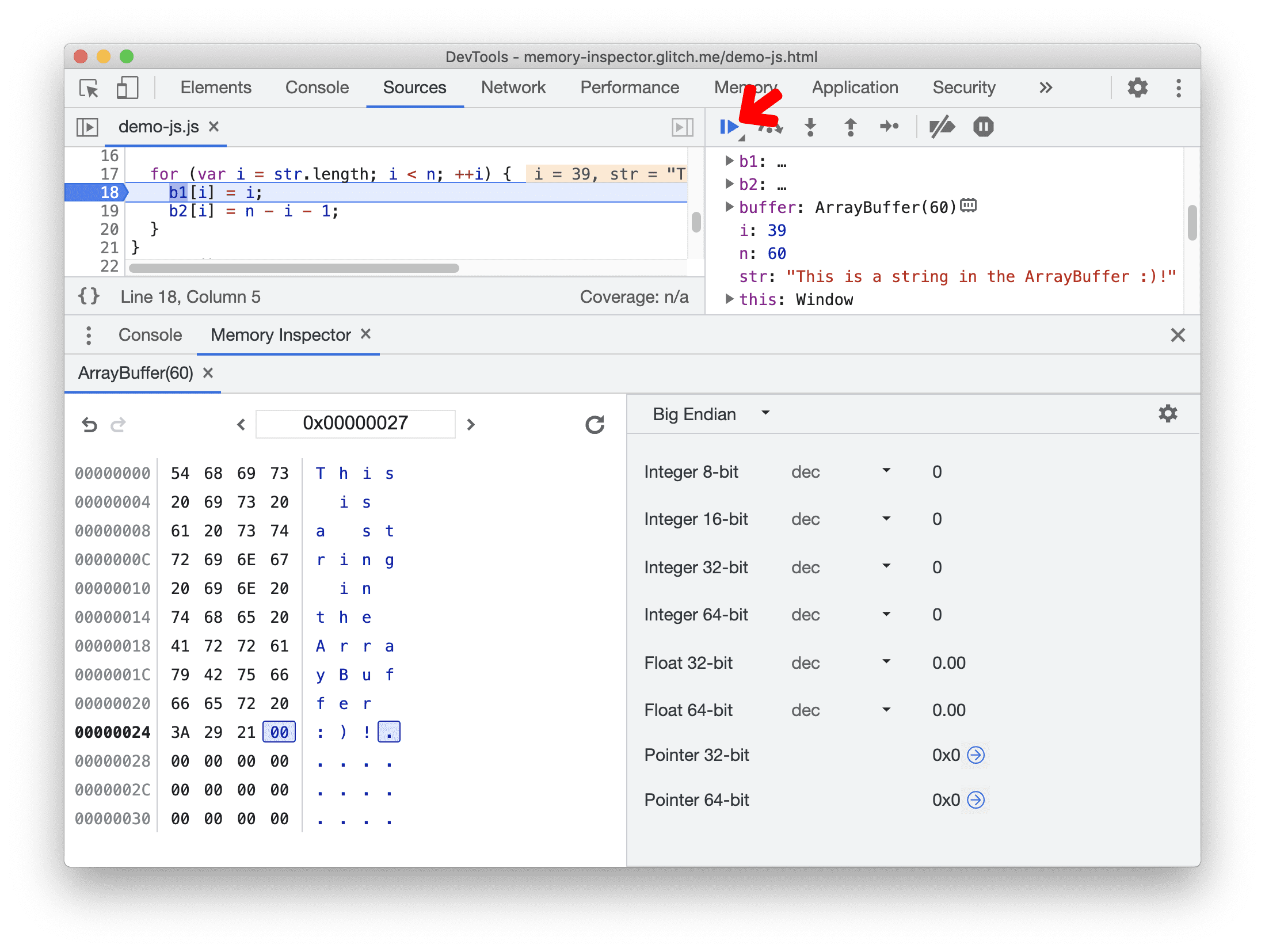Click the step out of current function icon
Image resolution: width=1265 pixels, height=952 pixels.
coord(852,127)
